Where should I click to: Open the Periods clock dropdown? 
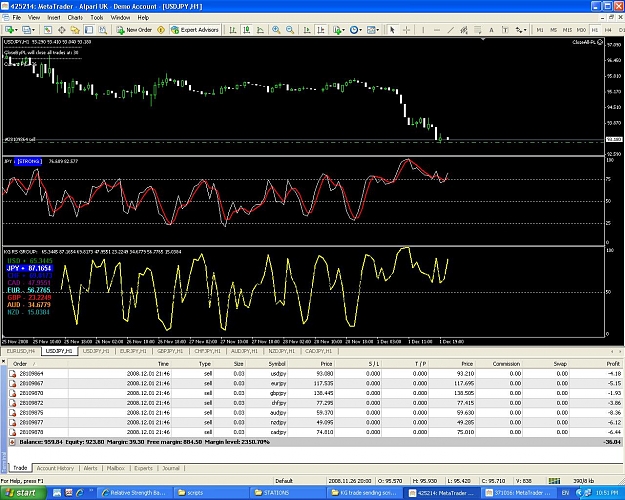click(x=356, y=30)
